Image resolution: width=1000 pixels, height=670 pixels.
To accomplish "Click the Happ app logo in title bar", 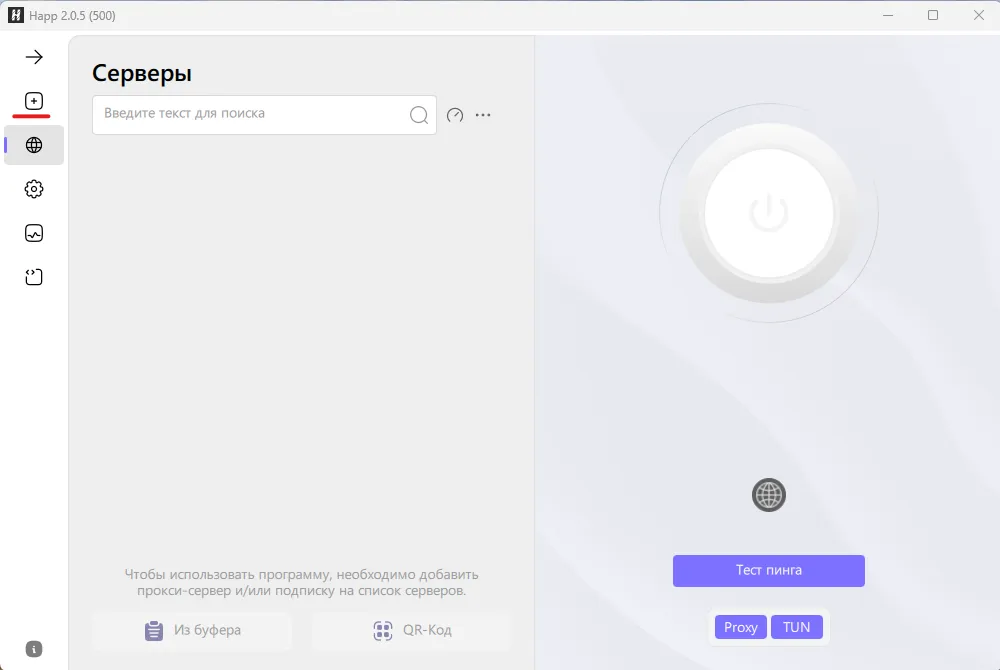I will [x=15, y=15].
